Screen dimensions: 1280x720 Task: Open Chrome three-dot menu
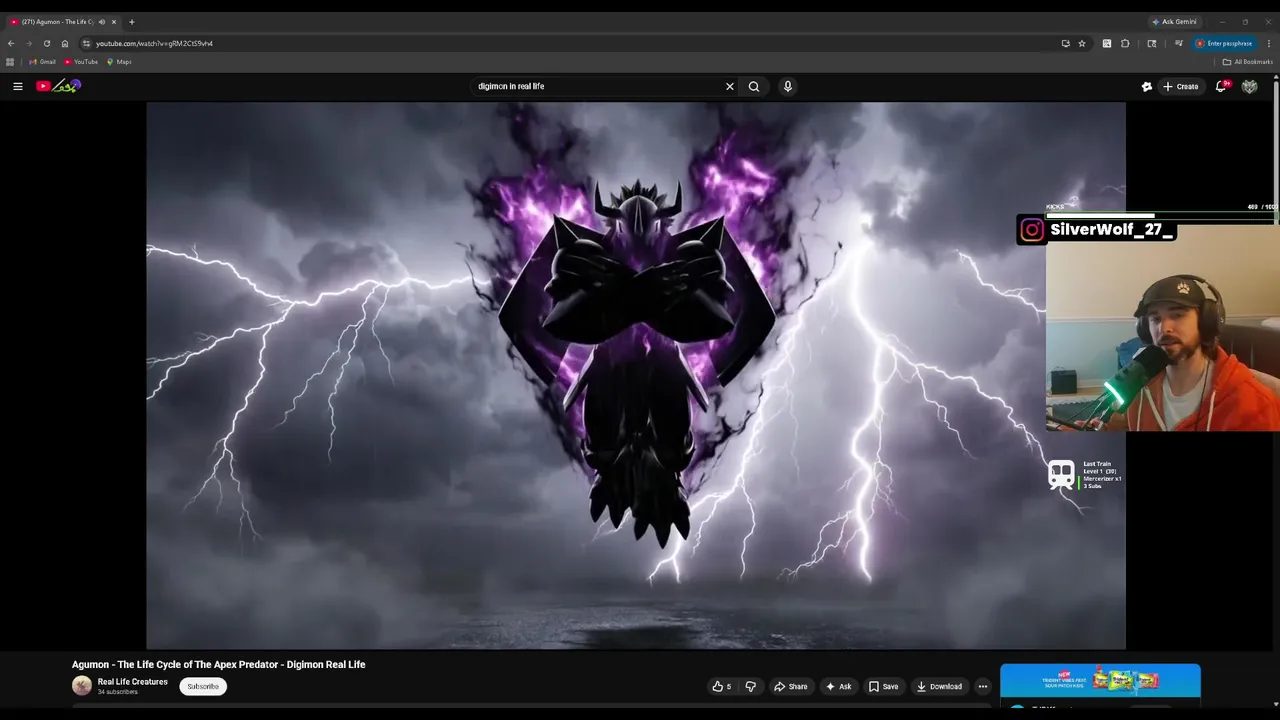coord(1269,43)
